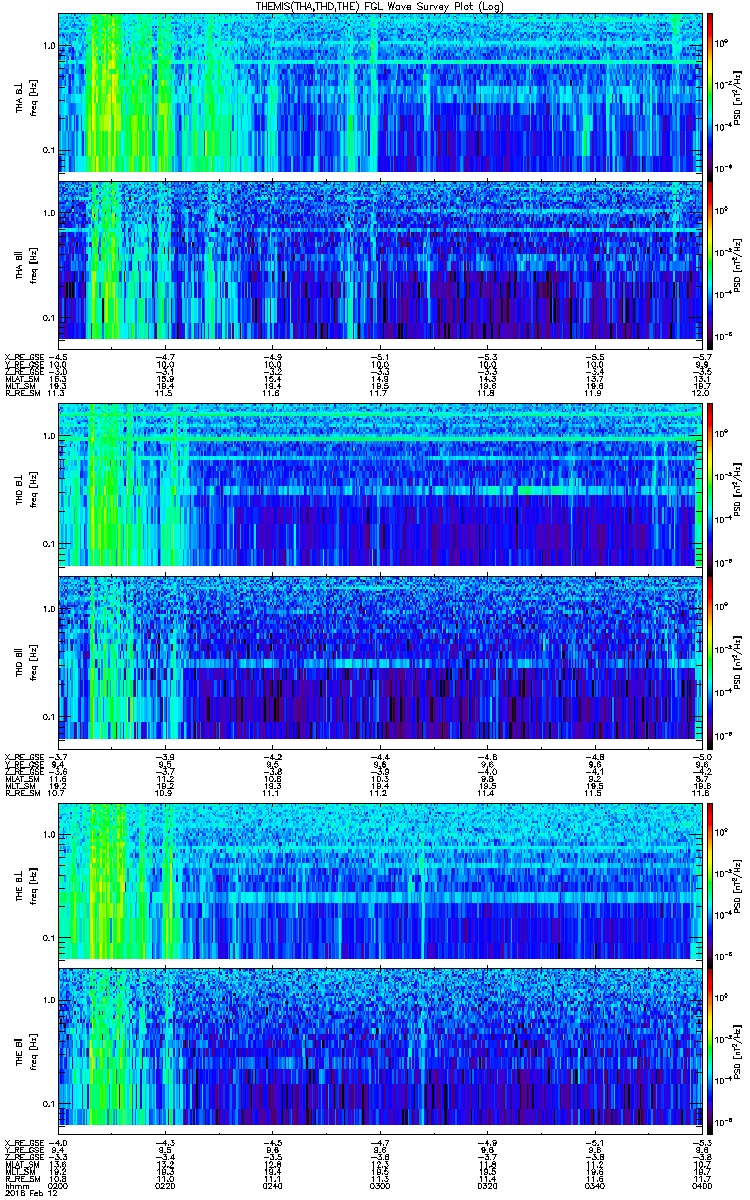Click the MLT_SM row label below THE panels
This screenshot has width=750, height=1200.
(x=19, y=1172)
